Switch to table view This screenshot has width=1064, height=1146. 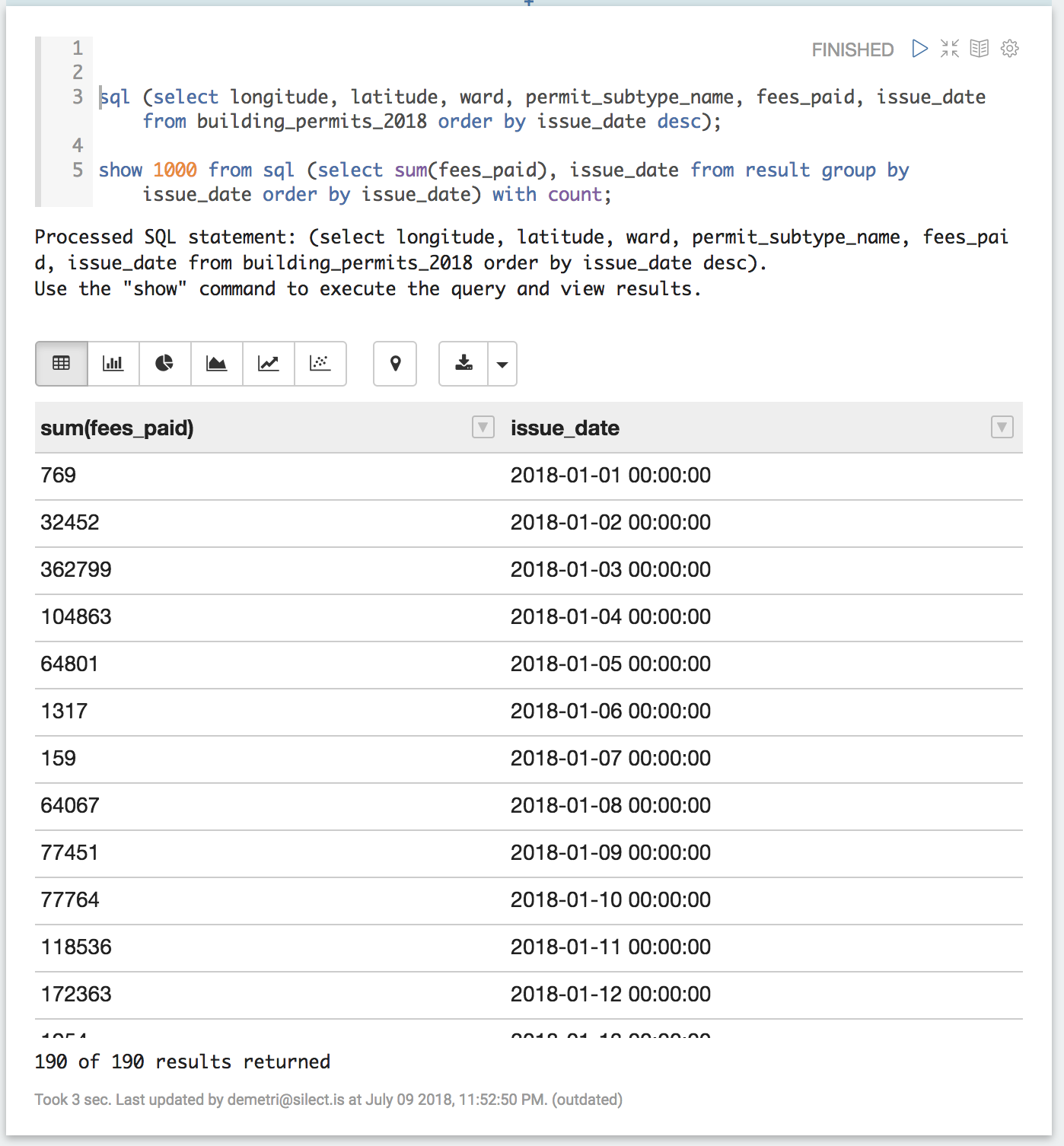62,364
